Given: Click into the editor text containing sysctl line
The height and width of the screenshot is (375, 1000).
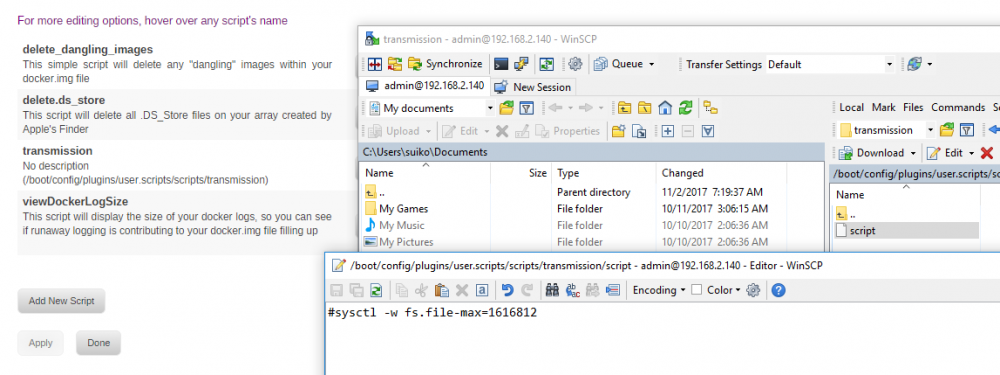Looking at the screenshot, I should click(x=432, y=313).
